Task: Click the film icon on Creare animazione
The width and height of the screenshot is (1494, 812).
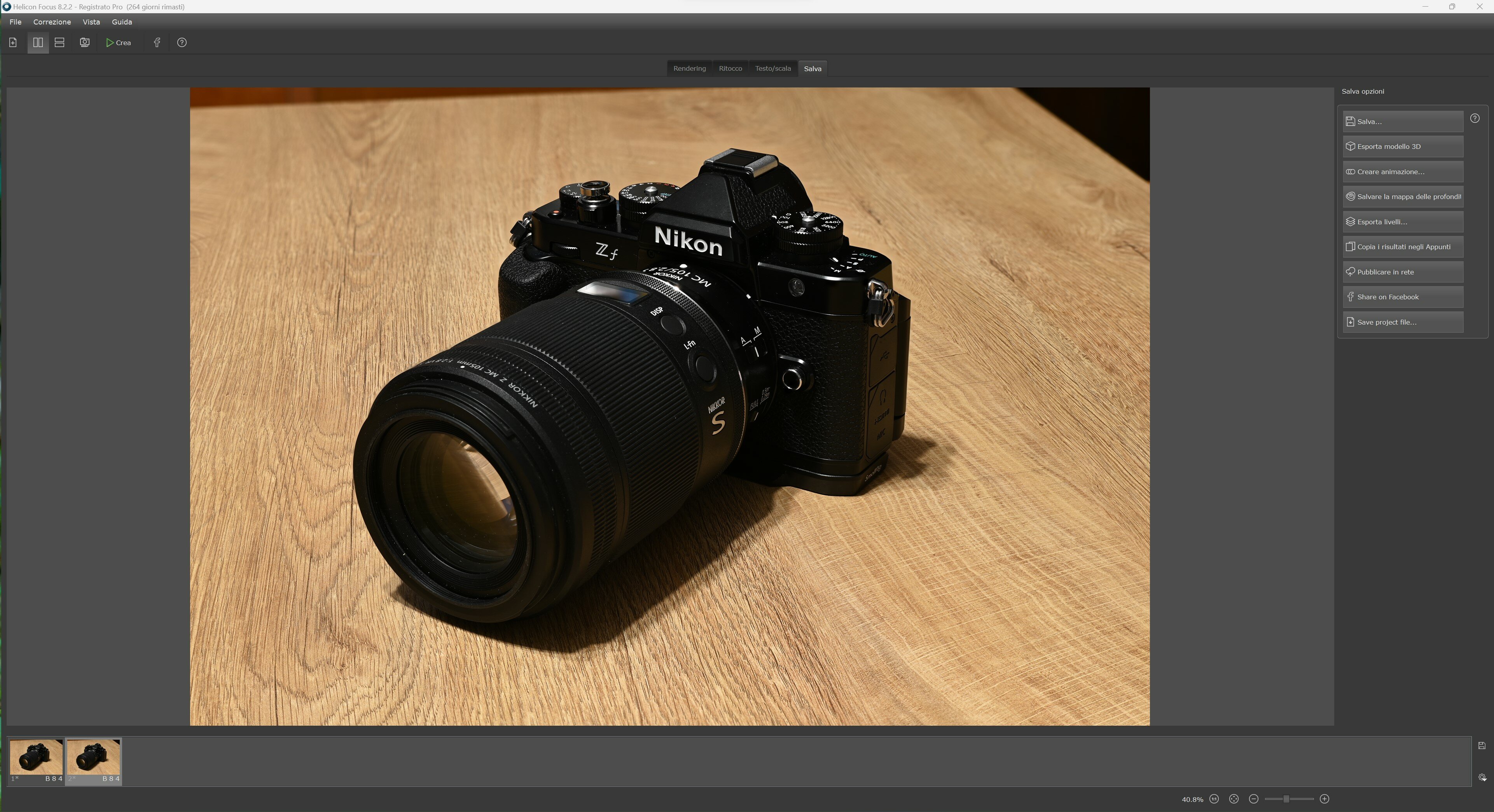Action: pos(1350,172)
